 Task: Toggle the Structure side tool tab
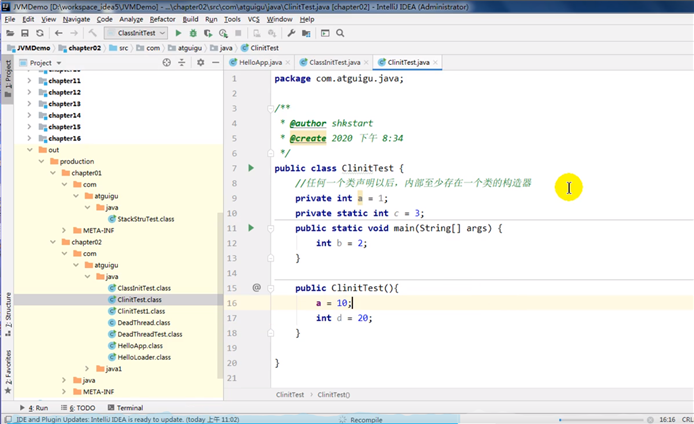tap(8, 315)
